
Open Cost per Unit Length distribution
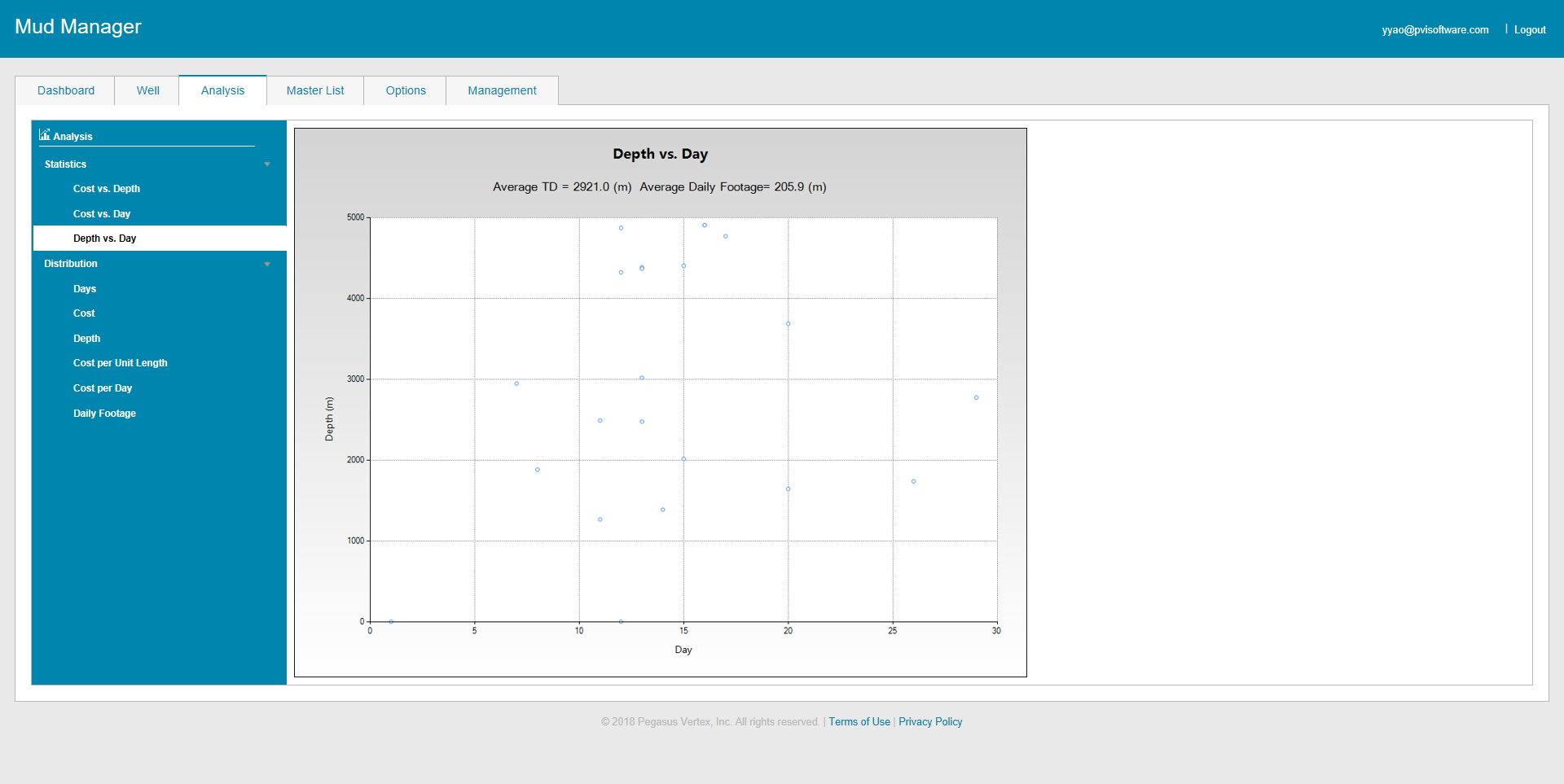tap(121, 363)
